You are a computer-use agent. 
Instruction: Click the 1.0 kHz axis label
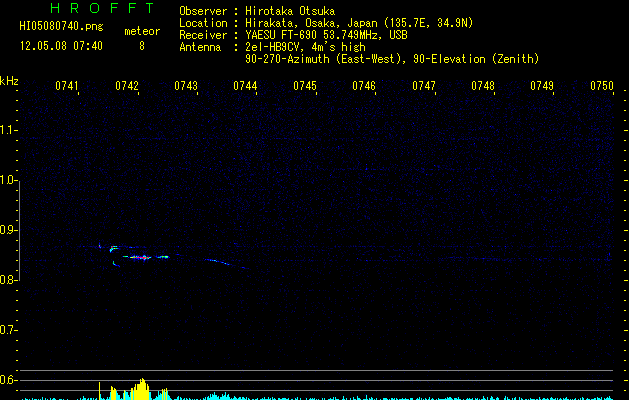pos(8,180)
